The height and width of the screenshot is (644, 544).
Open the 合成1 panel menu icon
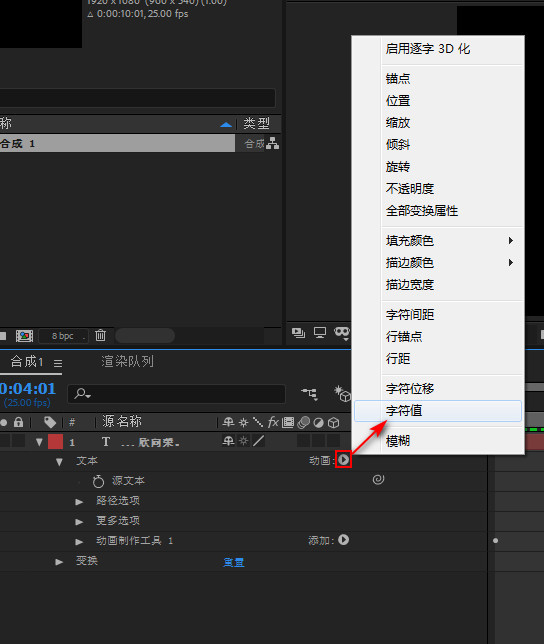coord(58,363)
